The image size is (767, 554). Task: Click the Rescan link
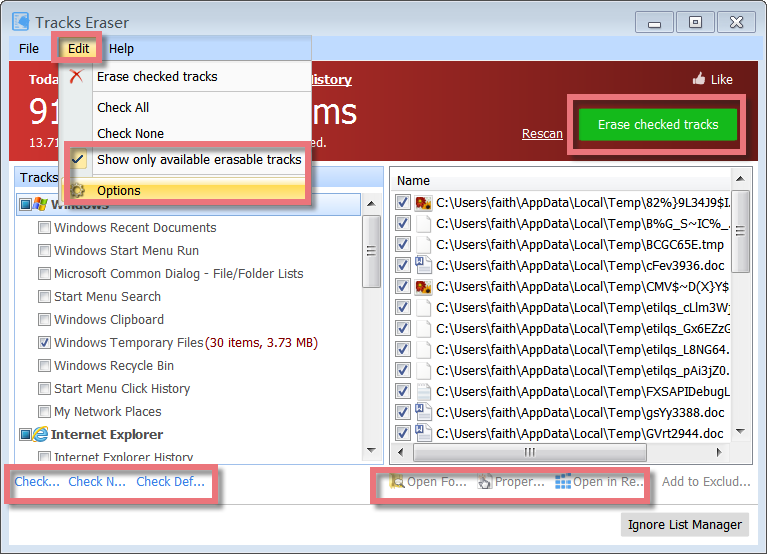point(542,134)
